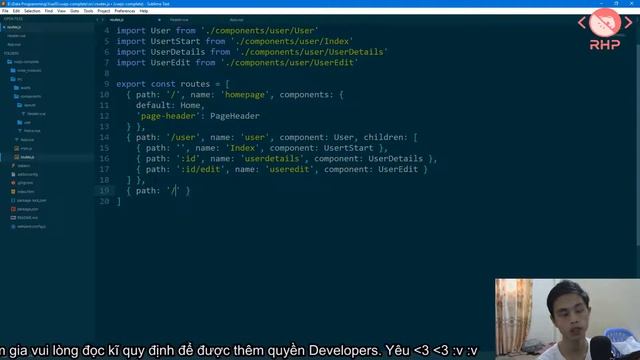This screenshot has height=360, width=640.
Task: Click the 'userdetails' string on line 16
Action: 272,158
